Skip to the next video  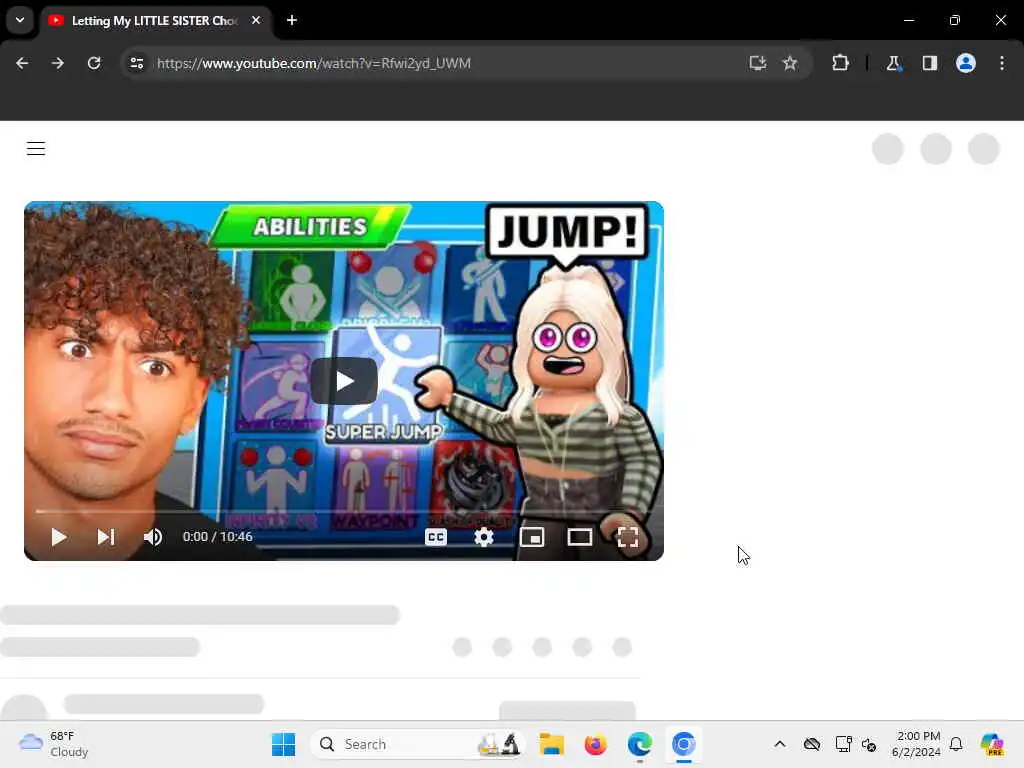pos(106,537)
